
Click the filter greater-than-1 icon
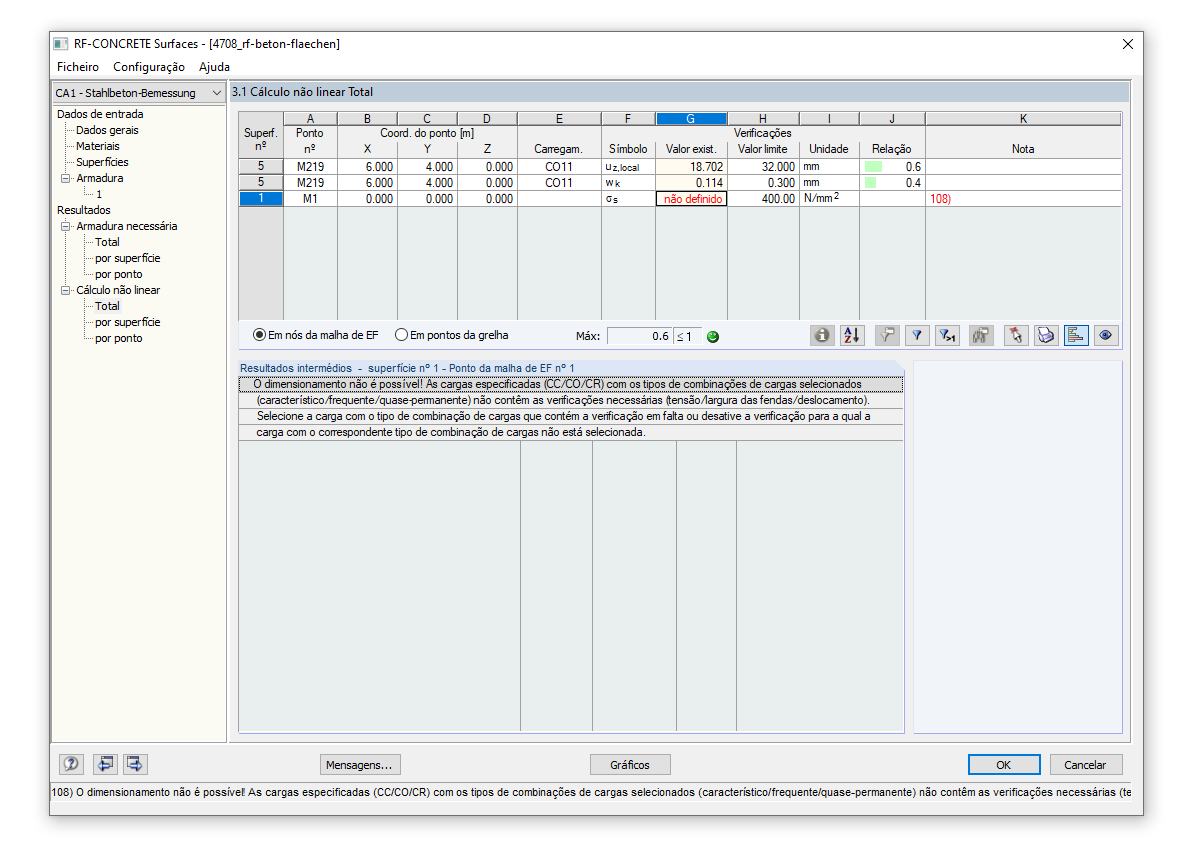click(x=946, y=336)
